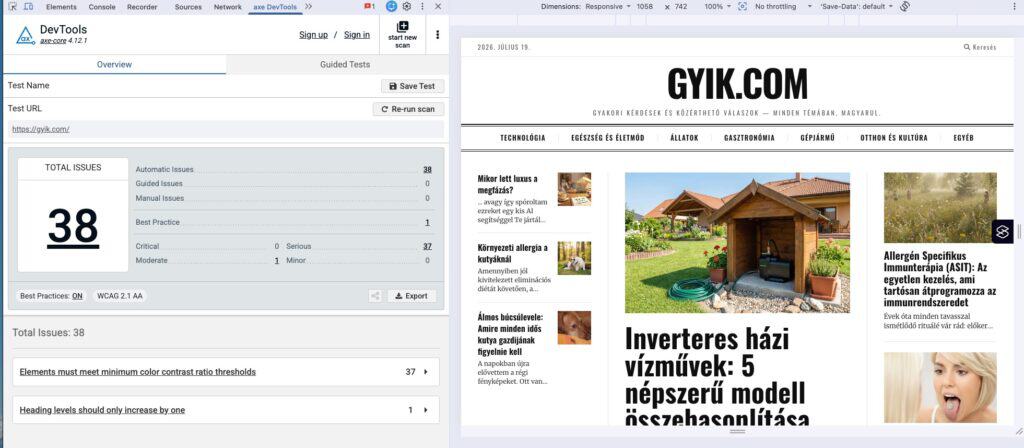Open article Mikor lett luxus a megfázás?
1024x448 pixels.
(507, 184)
